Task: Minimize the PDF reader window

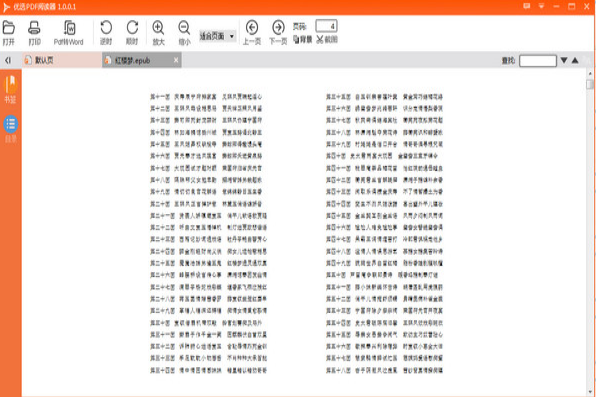Action: point(556,6)
